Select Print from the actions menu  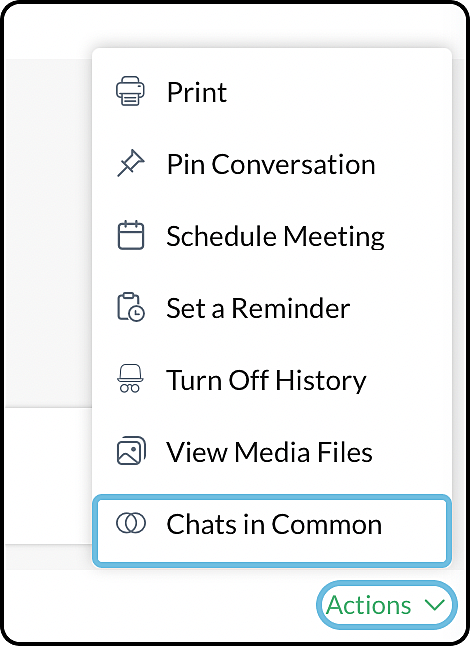click(196, 91)
